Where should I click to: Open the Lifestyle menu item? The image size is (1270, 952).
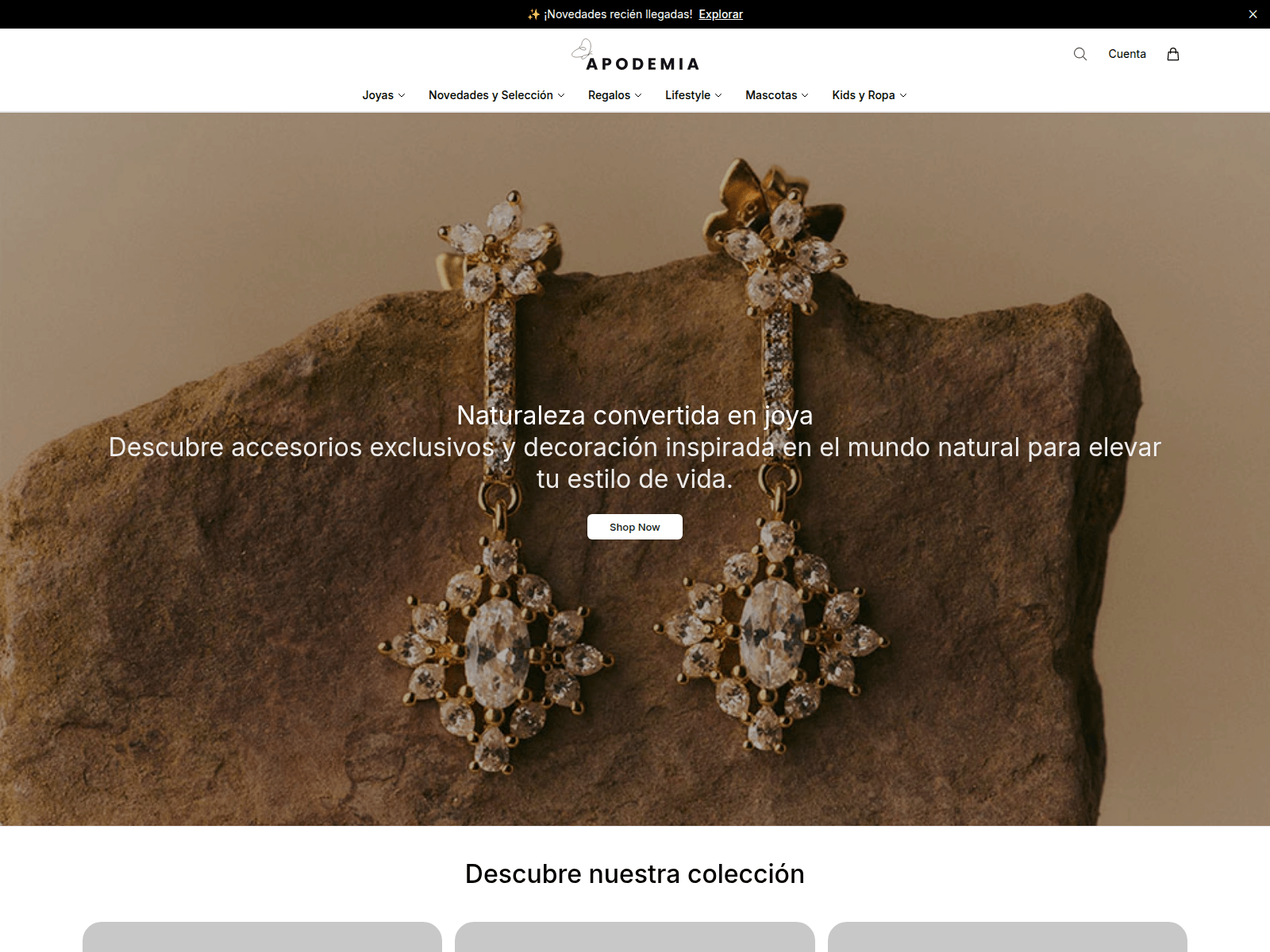click(687, 95)
